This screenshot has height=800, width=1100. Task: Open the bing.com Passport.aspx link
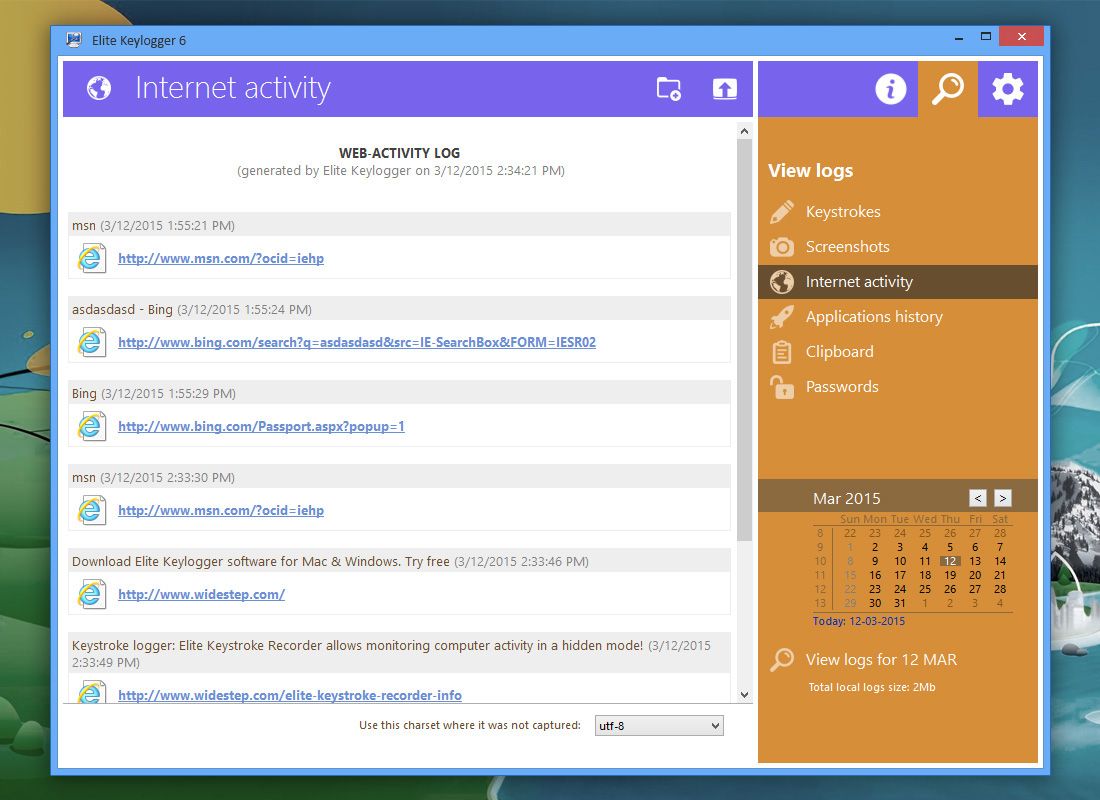coord(261,427)
